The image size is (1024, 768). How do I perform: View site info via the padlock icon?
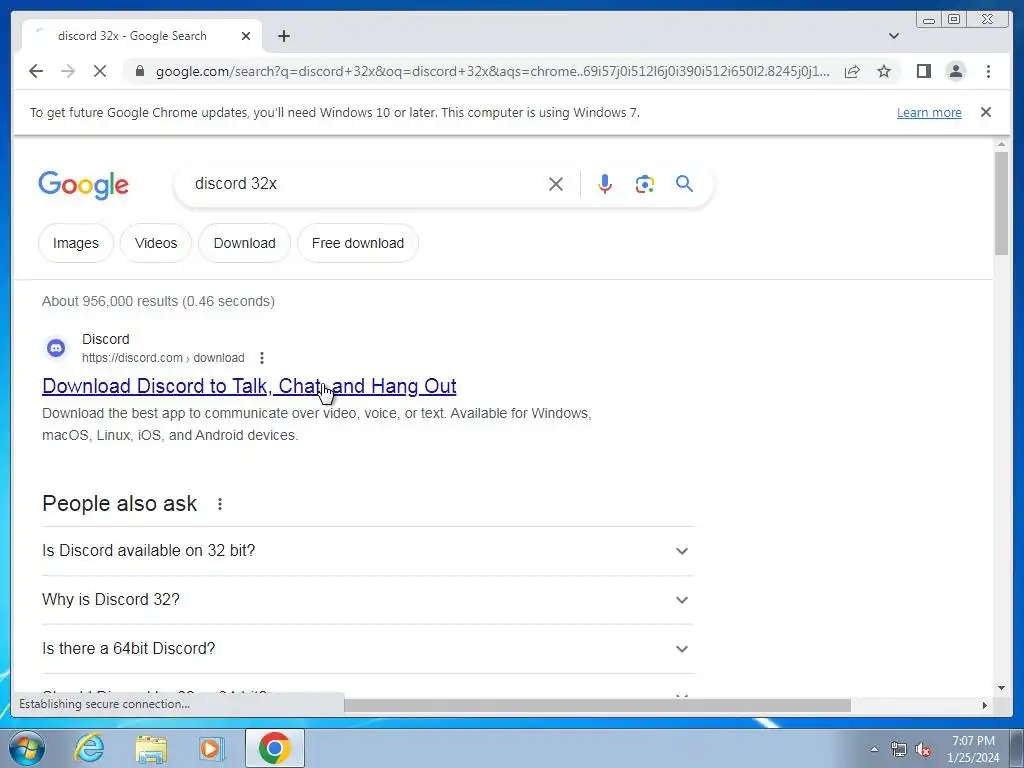click(140, 71)
